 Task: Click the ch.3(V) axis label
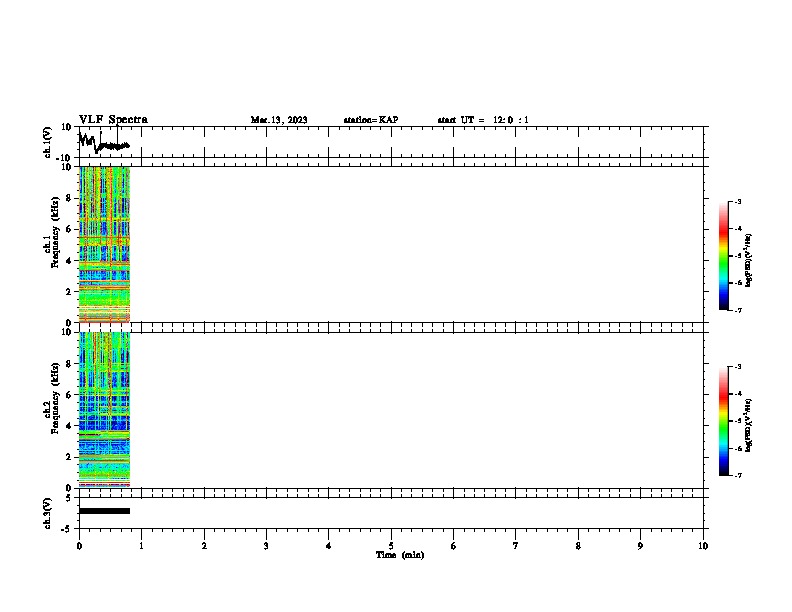point(48,513)
